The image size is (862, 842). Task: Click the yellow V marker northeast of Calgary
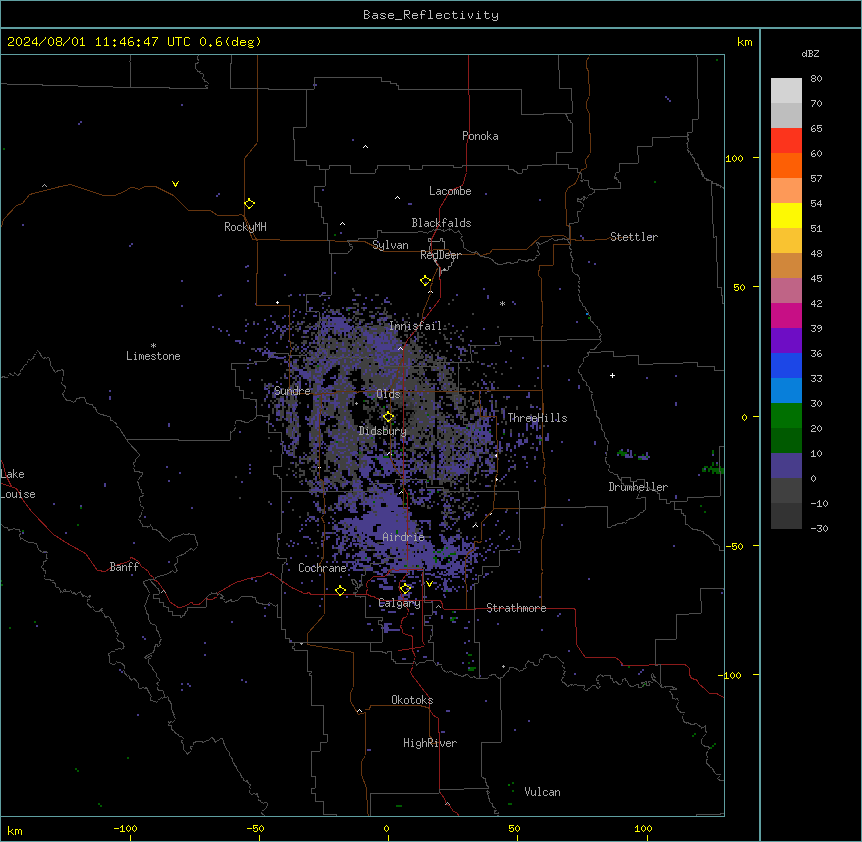[x=429, y=584]
